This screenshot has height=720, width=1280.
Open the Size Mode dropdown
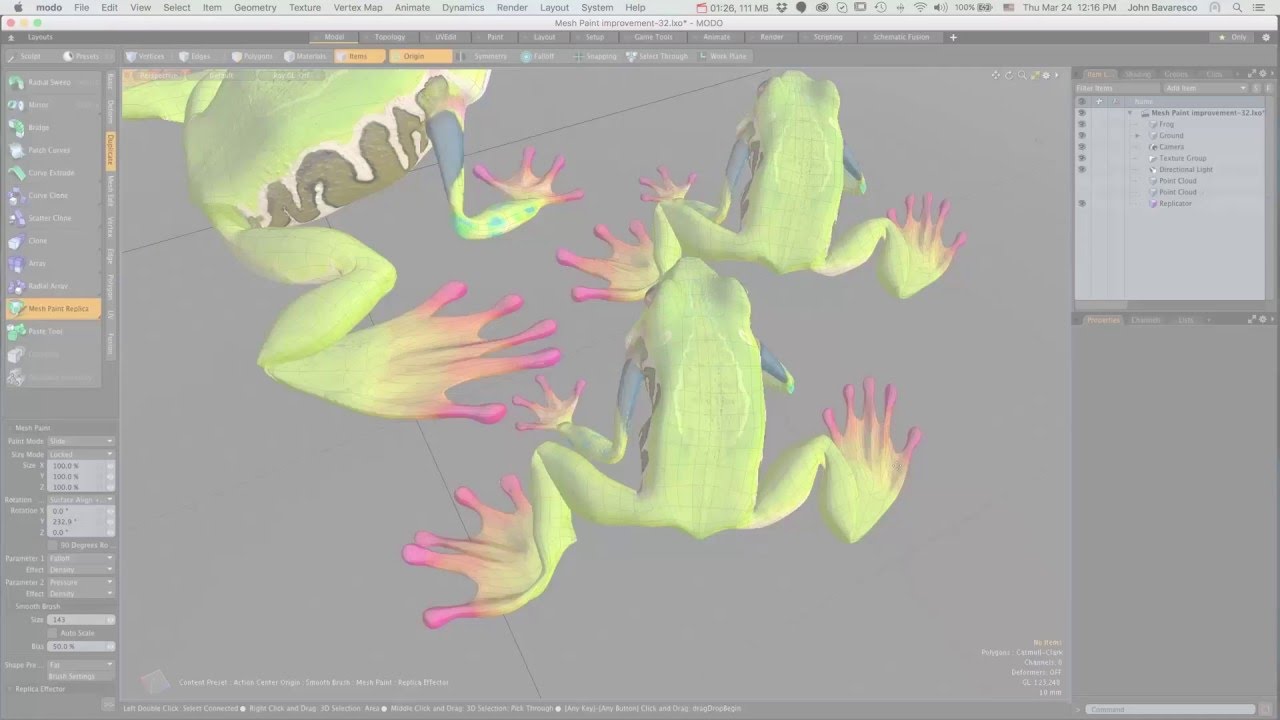pyautogui.click(x=81, y=454)
